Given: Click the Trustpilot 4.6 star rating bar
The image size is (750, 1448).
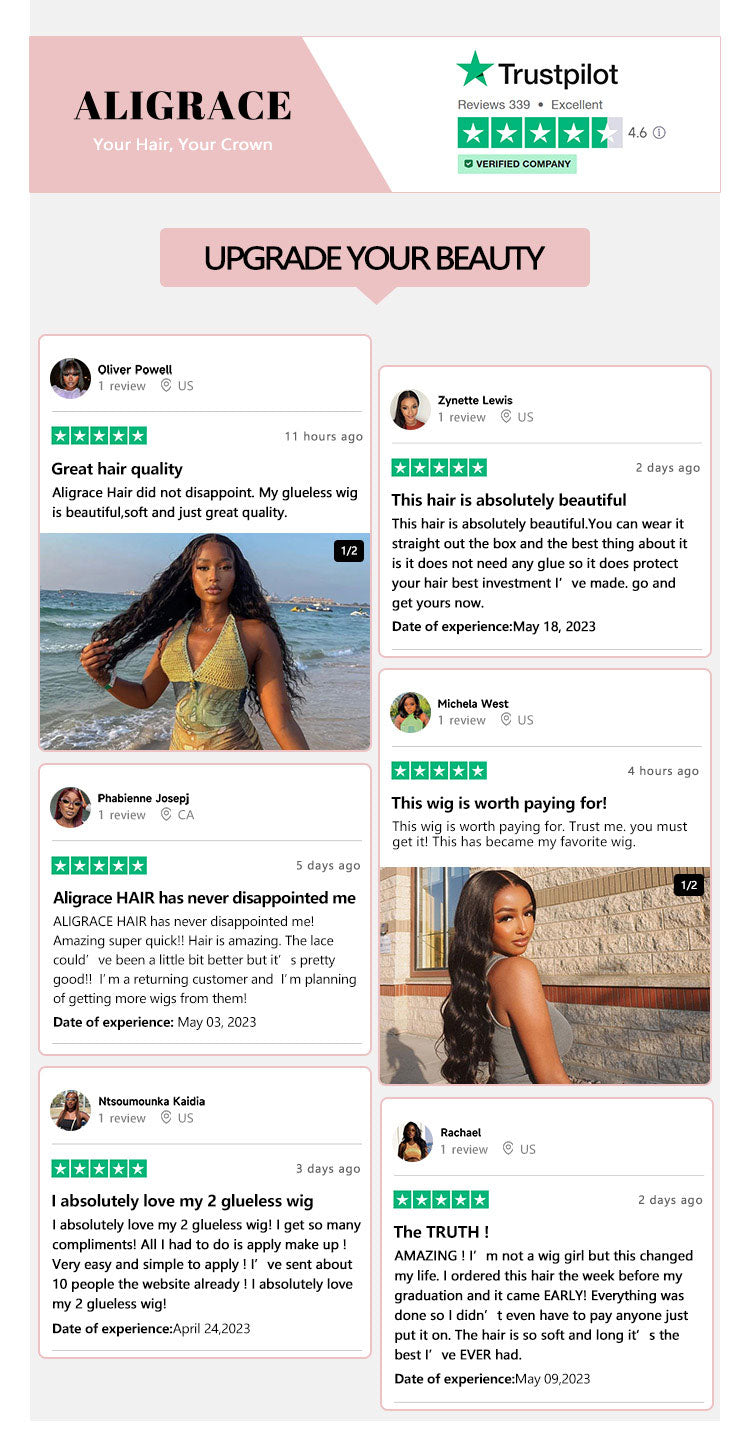Looking at the screenshot, I should [540, 133].
